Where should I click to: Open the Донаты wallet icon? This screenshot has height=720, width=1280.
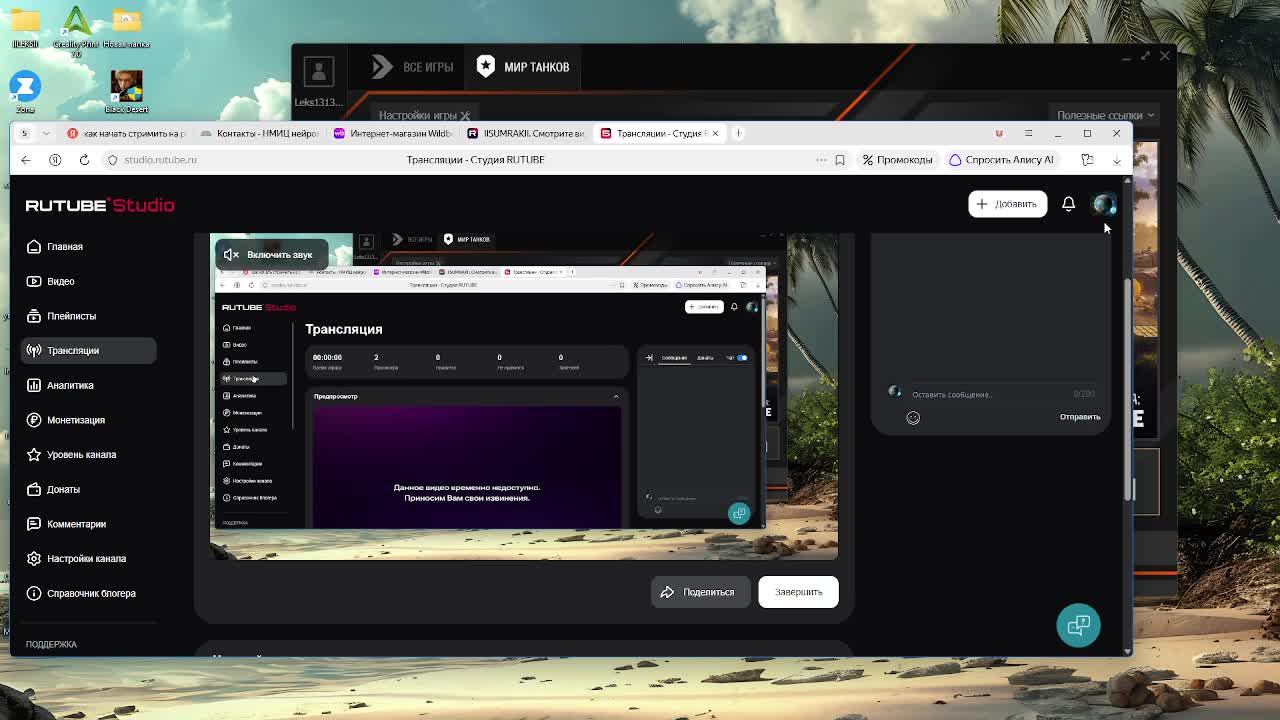(34, 489)
